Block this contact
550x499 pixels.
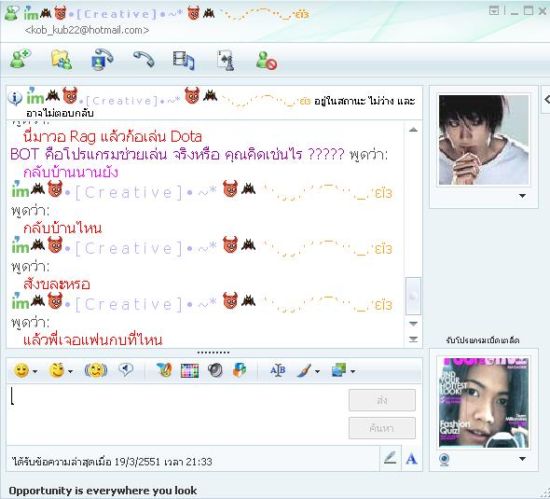266,60
